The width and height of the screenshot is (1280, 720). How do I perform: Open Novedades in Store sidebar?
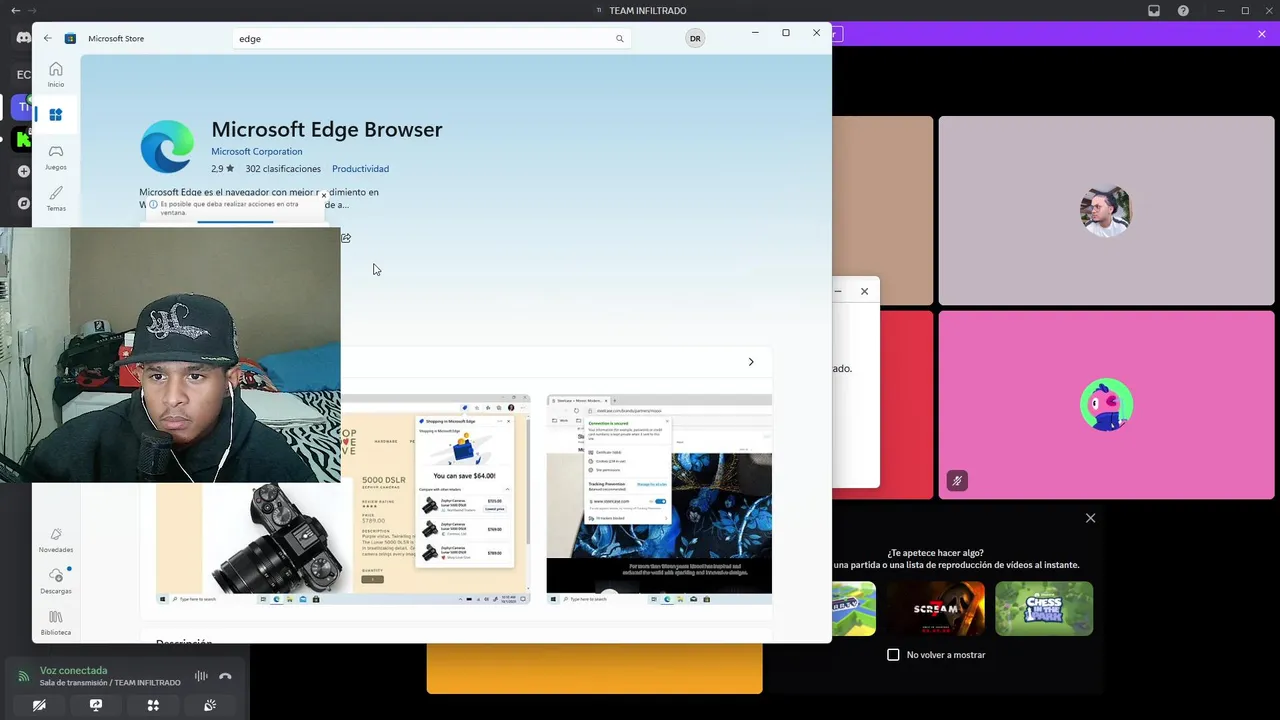pos(56,540)
